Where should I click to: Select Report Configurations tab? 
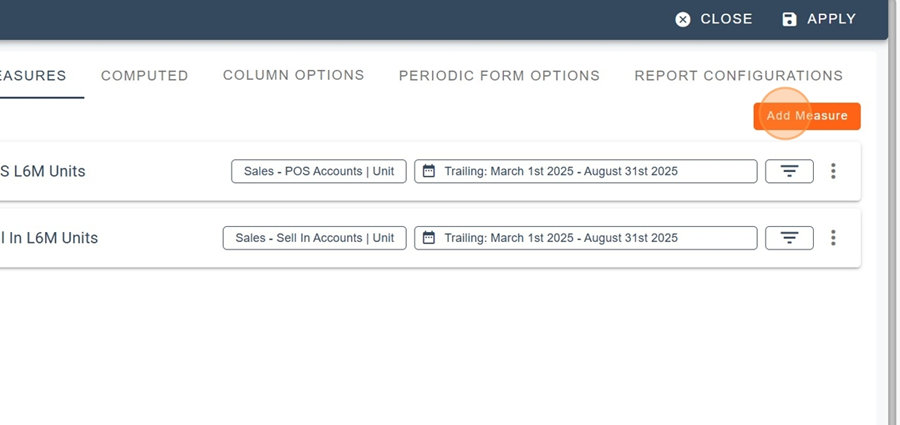[x=738, y=75]
